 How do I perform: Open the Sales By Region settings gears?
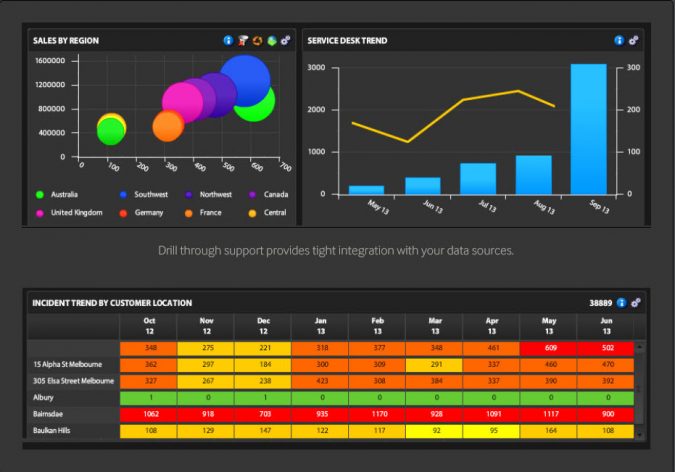coord(285,40)
